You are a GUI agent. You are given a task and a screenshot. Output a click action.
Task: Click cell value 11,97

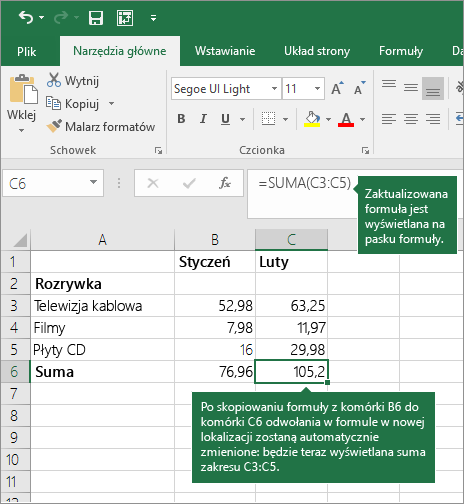(x=292, y=328)
